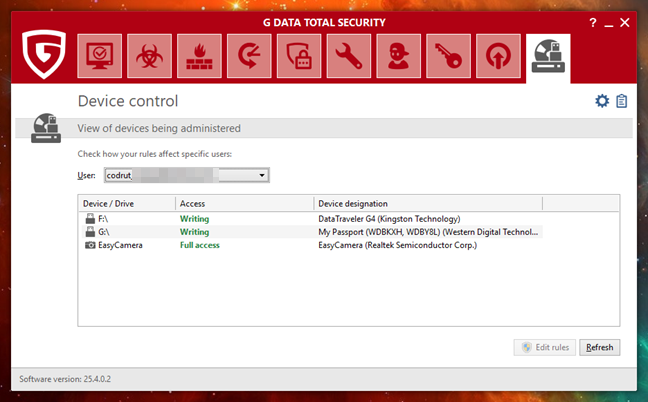Click Full access for EasyCamera
The width and height of the screenshot is (648, 402).
200,245
